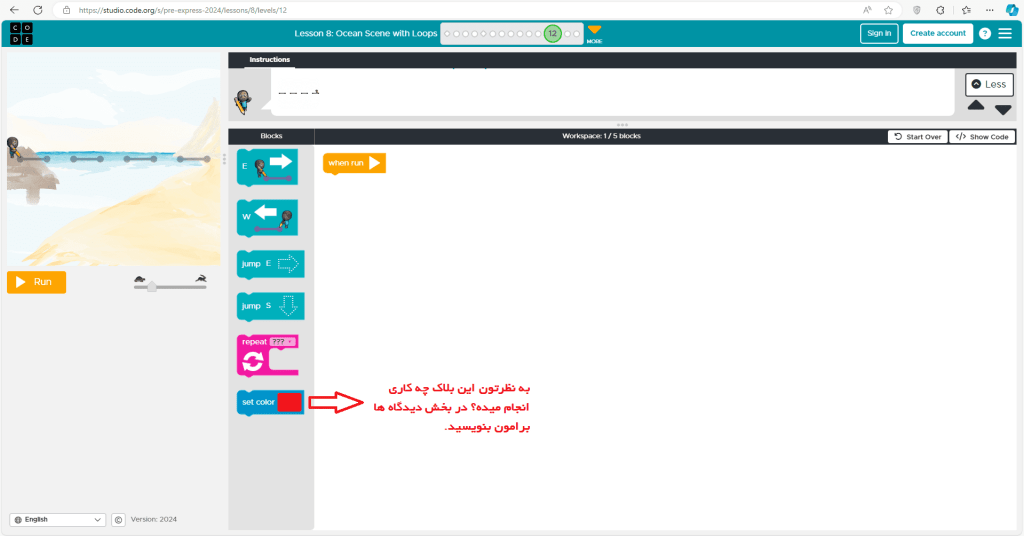Click the Workspace: 1 / 5 blocks header

coord(601,136)
